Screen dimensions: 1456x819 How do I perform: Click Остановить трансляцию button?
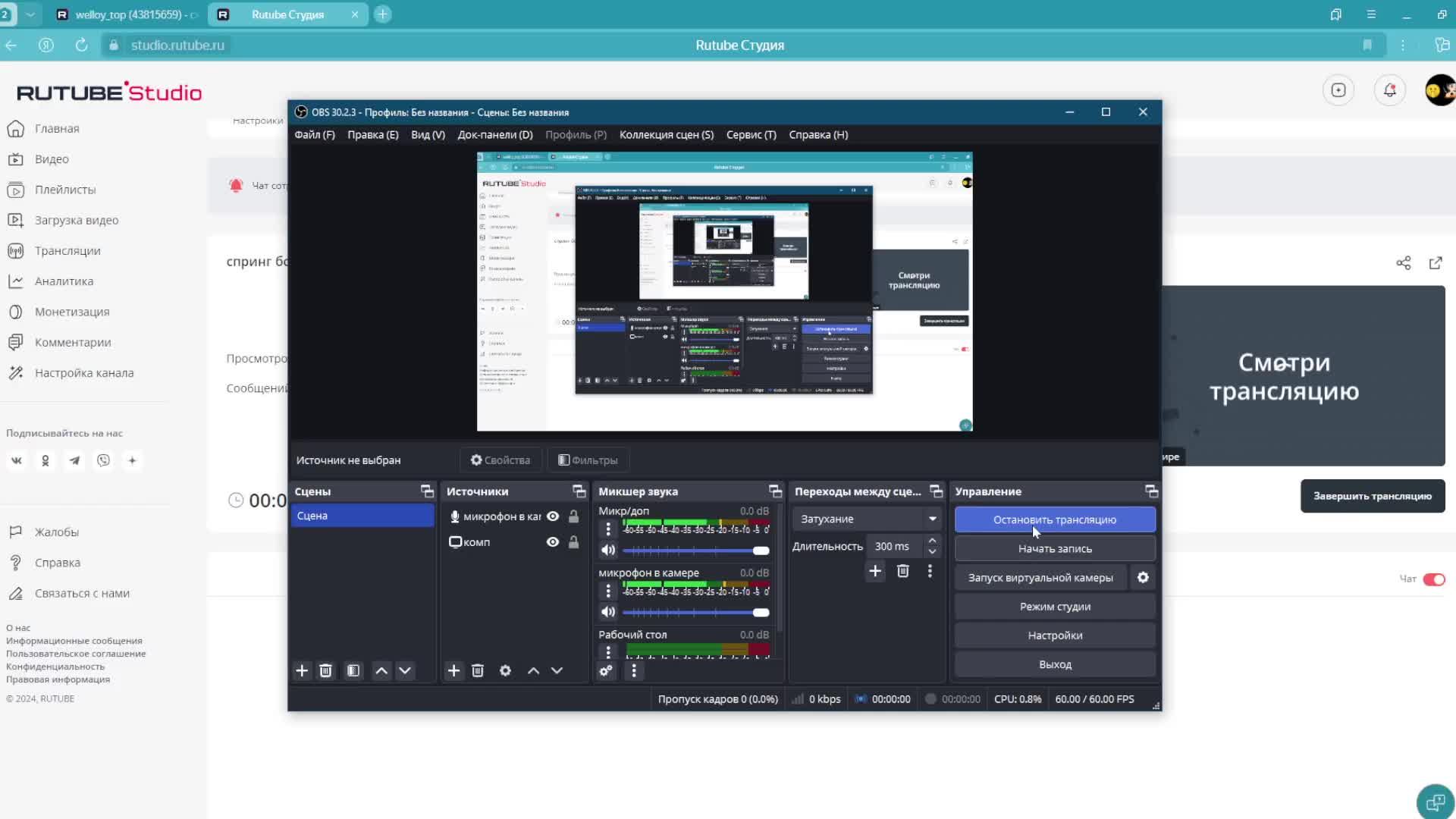pos(1054,520)
